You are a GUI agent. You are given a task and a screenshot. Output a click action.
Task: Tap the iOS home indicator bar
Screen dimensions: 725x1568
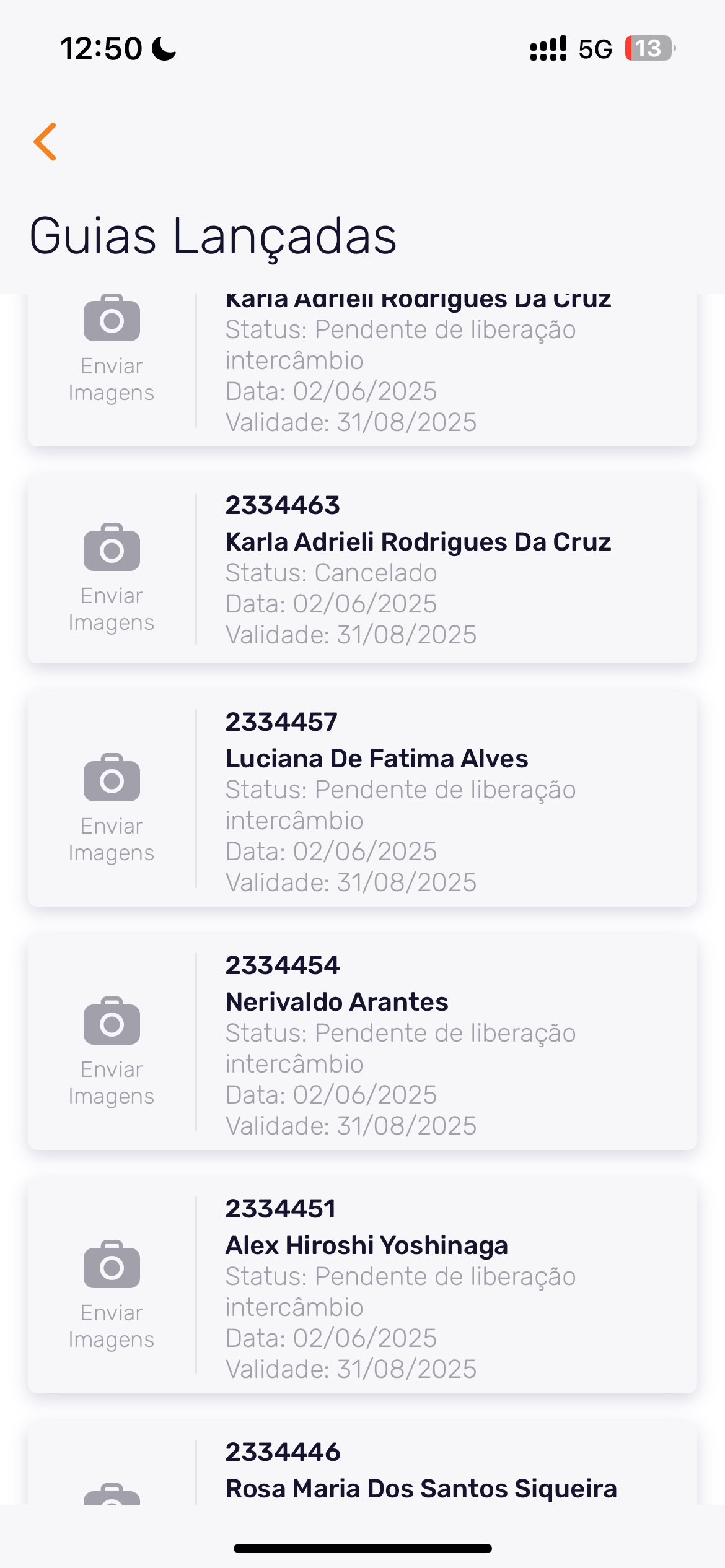362,1548
